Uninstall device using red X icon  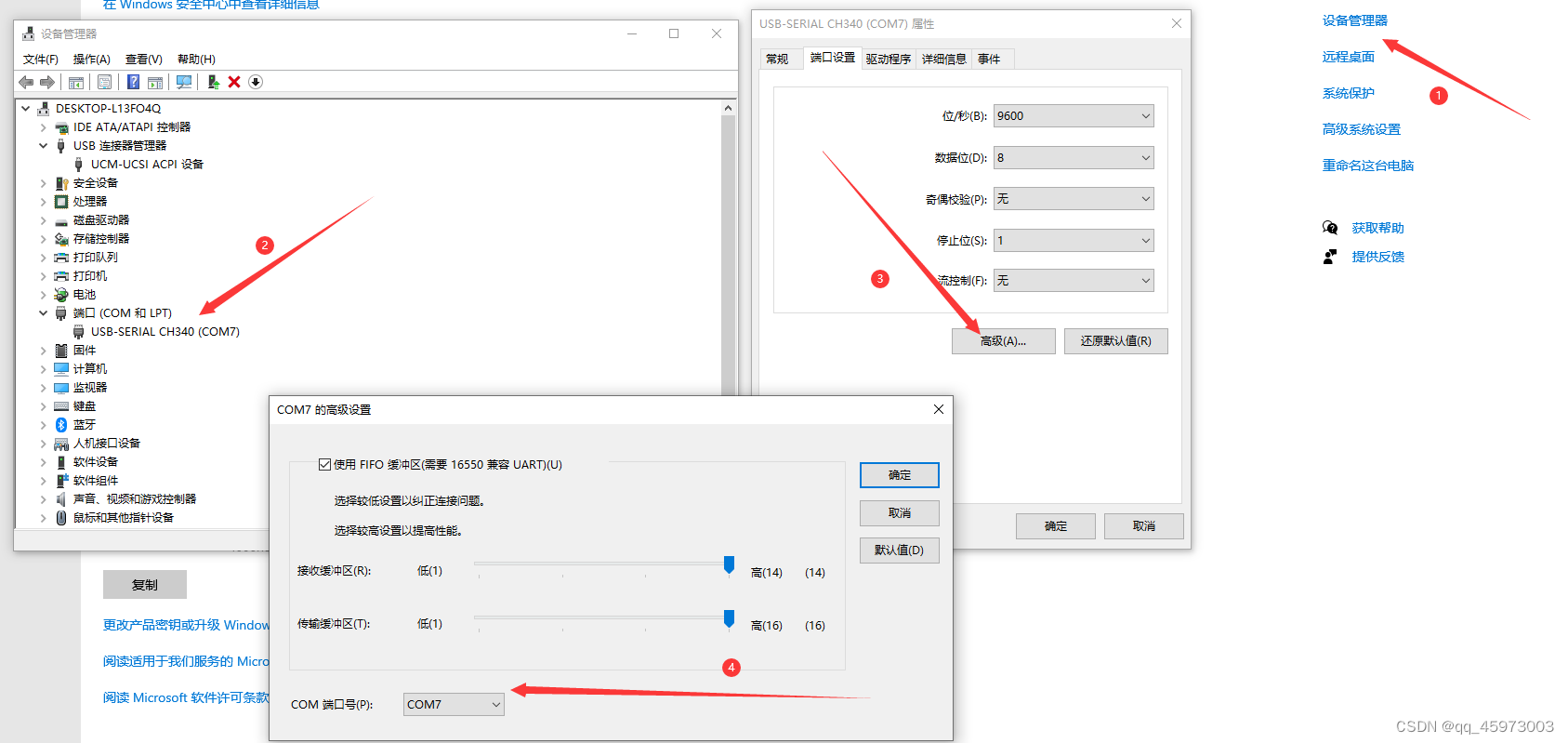(234, 82)
